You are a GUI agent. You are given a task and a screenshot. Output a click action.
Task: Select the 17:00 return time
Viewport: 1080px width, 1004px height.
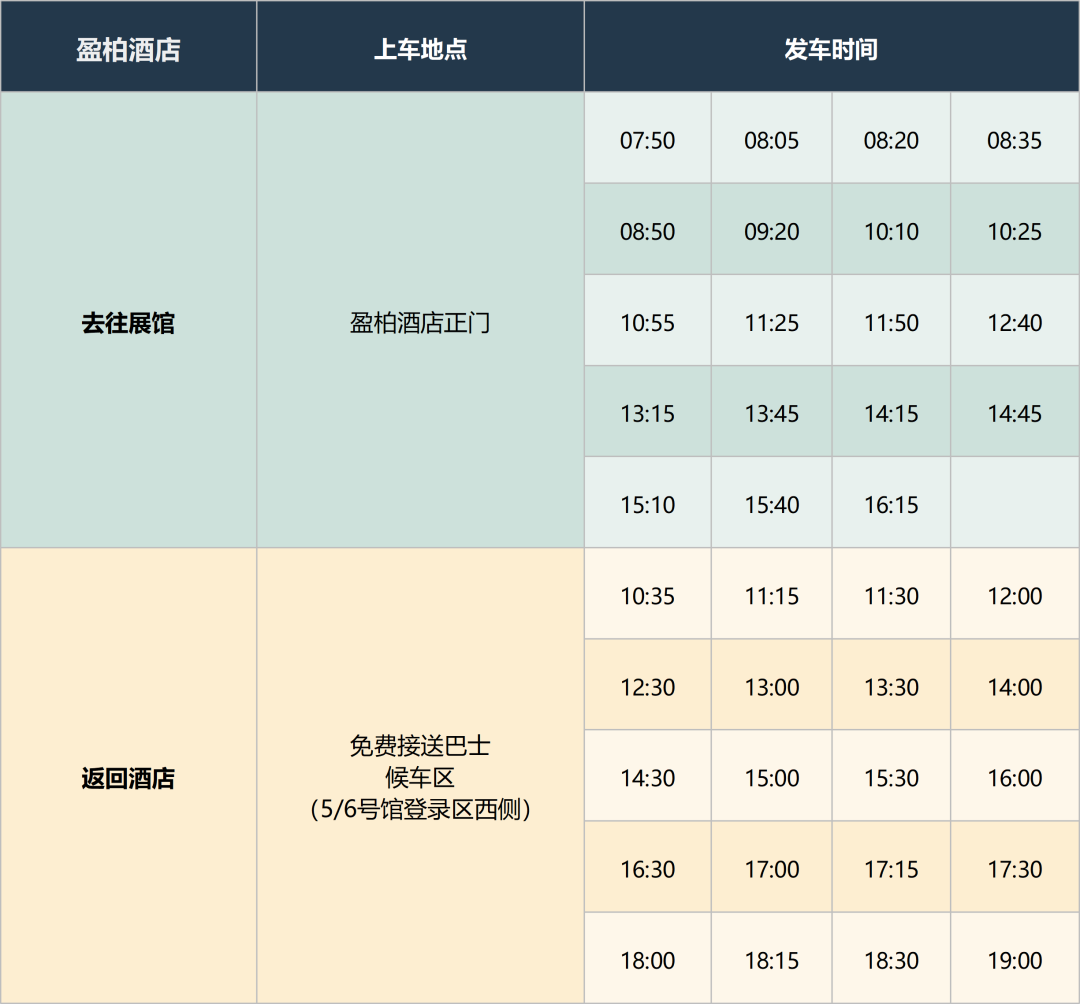pos(771,867)
